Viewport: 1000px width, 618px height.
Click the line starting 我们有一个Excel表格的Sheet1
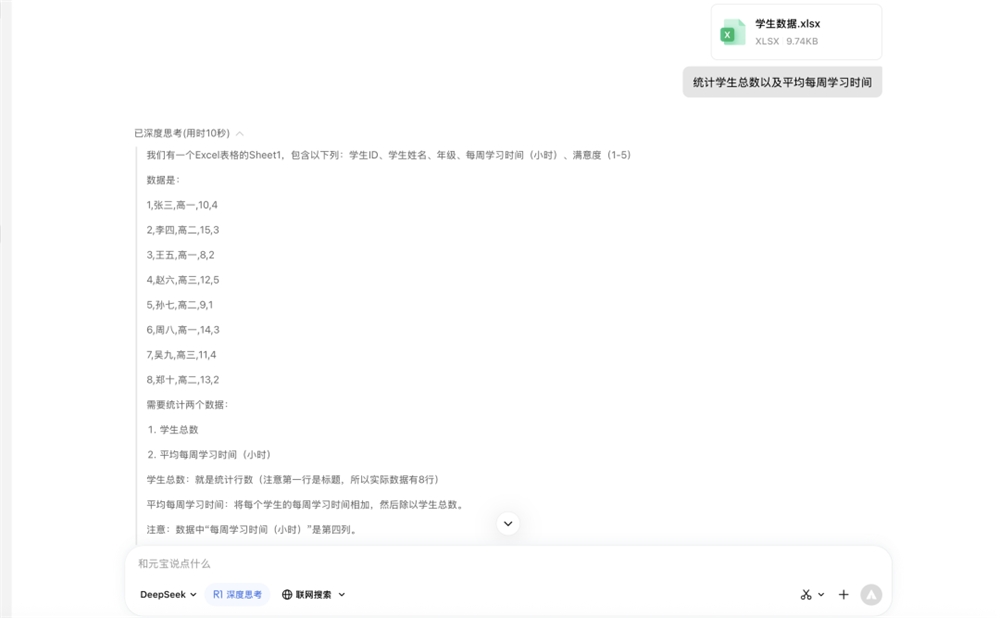point(389,155)
